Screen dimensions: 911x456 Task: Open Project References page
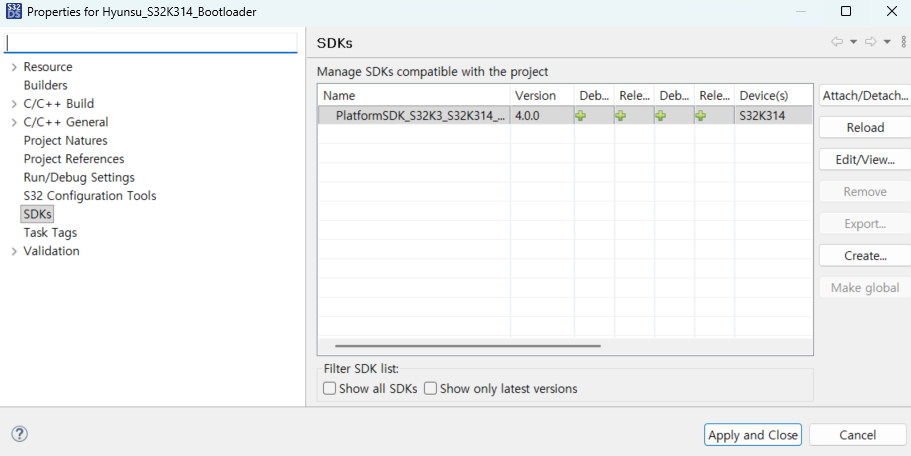pyautogui.click(x=74, y=159)
